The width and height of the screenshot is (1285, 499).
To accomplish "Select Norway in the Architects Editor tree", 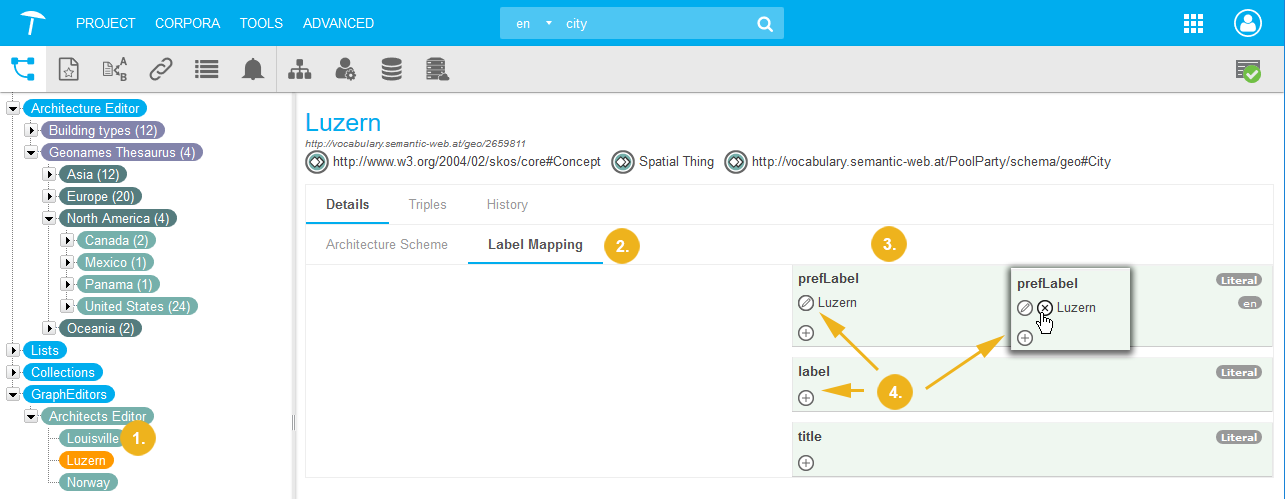I will pos(88,482).
